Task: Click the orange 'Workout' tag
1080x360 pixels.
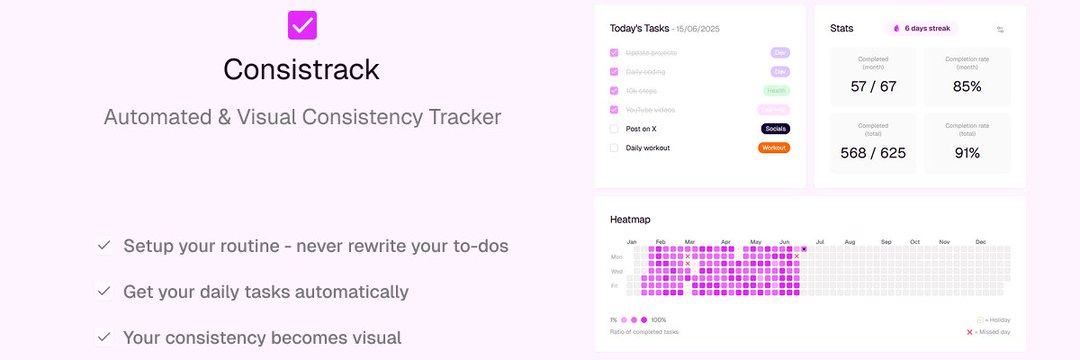Action: [773, 148]
